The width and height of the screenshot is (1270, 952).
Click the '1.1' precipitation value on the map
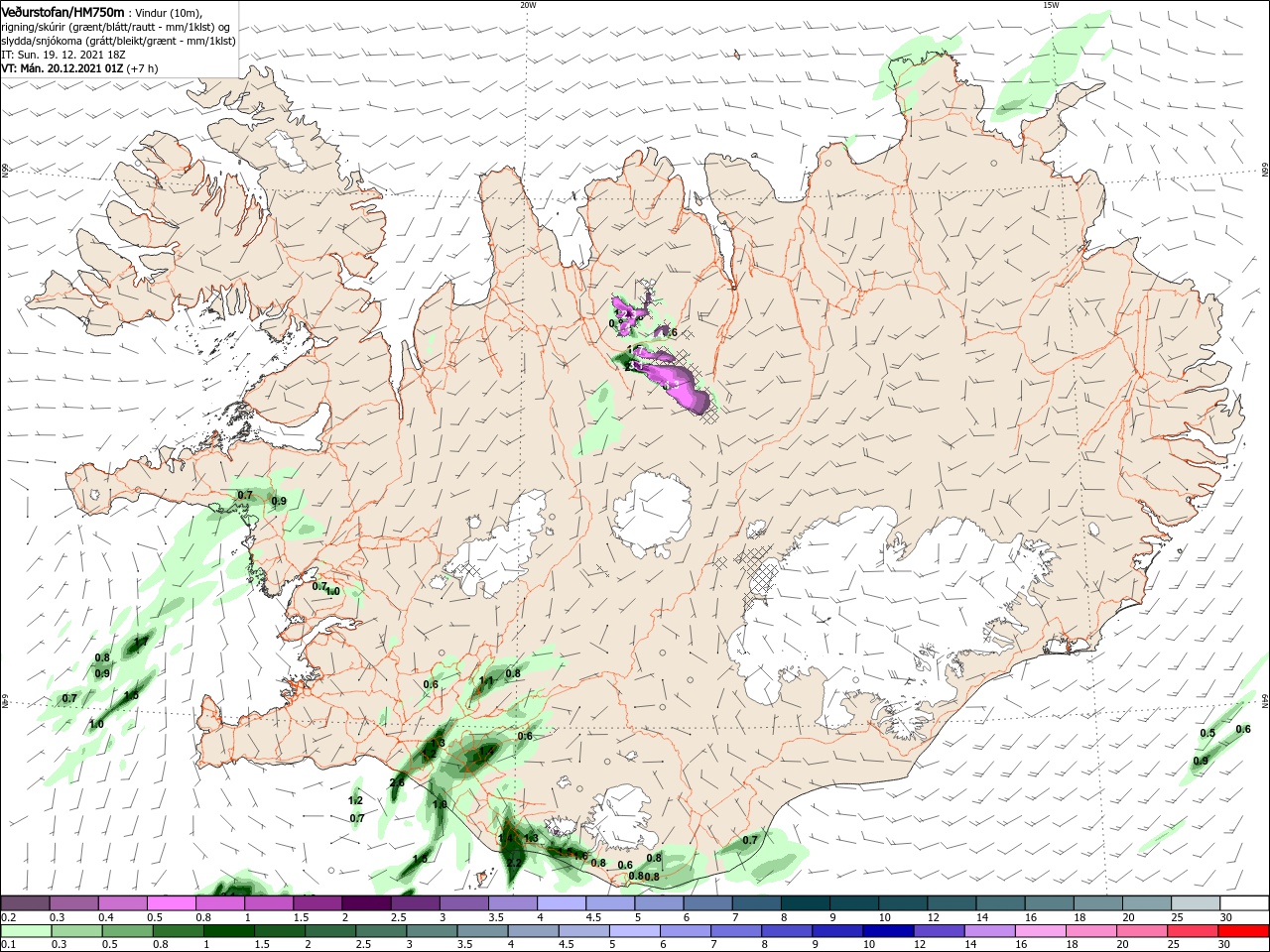tap(486, 681)
